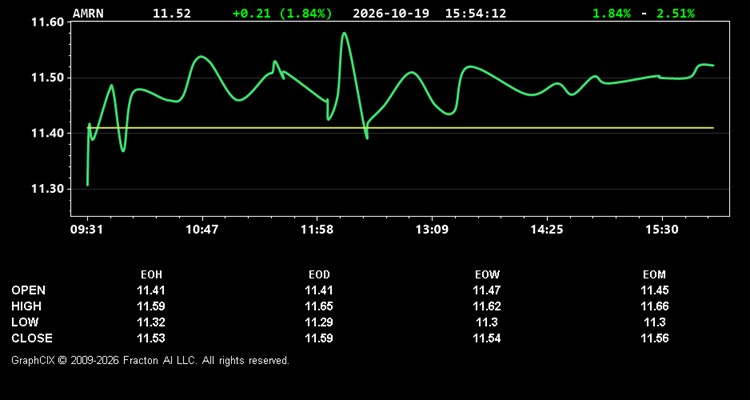Click EOW high value 11.62
The height and width of the screenshot is (400, 750).
tap(487, 306)
